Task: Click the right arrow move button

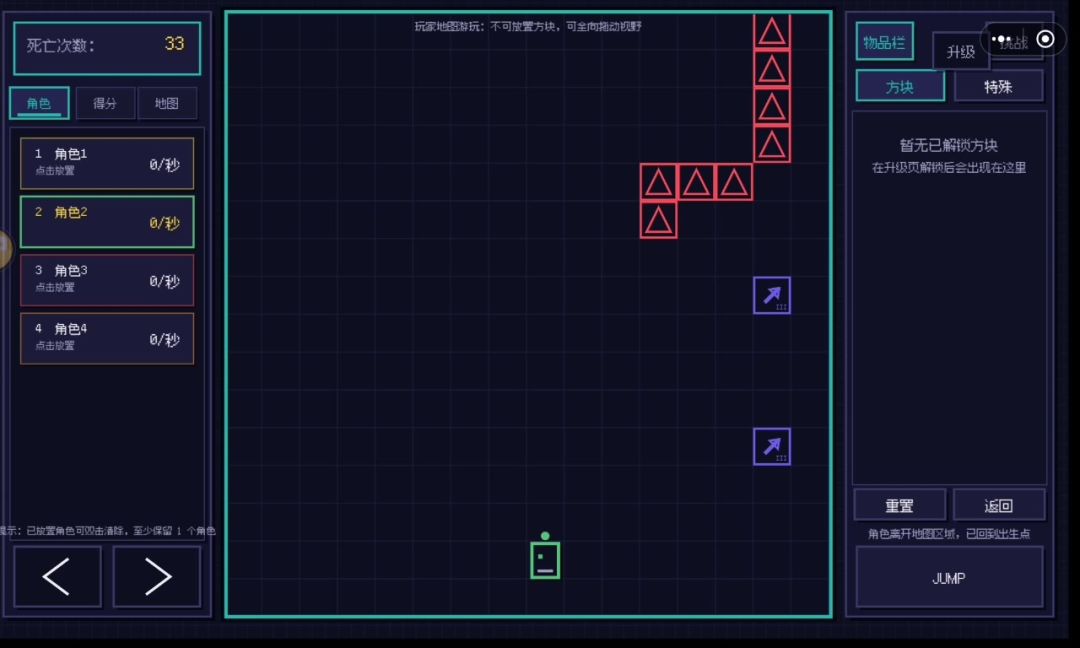Action: click(x=157, y=576)
